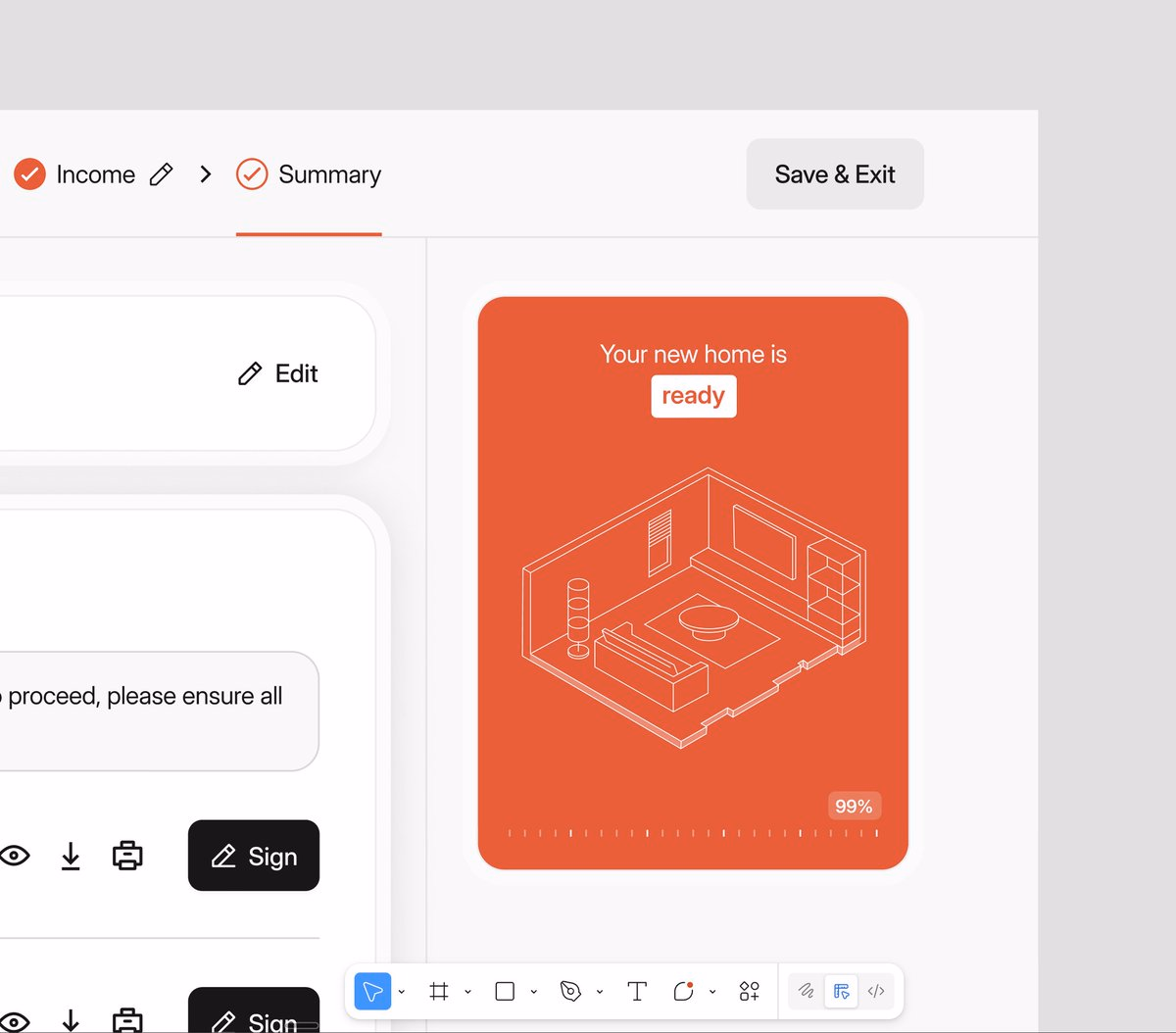Open Move tool options dropdown arrow

coord(402,992)
